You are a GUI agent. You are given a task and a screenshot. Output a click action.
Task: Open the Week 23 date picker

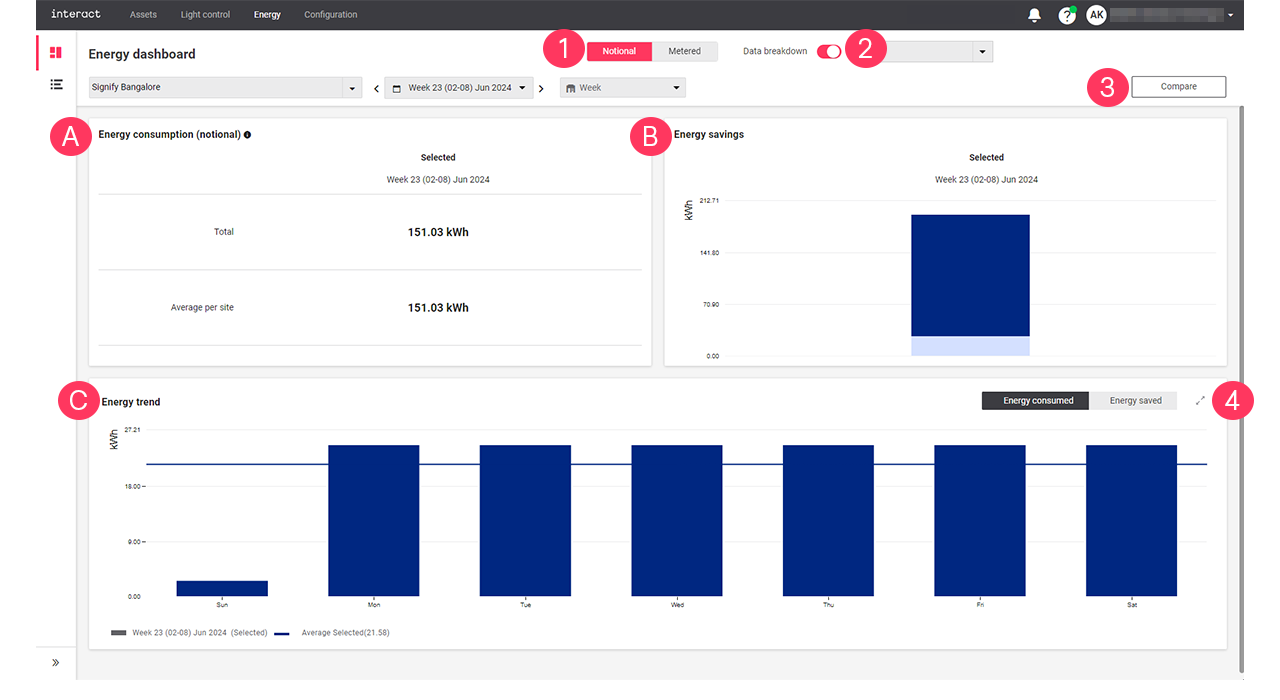point(458,87)
